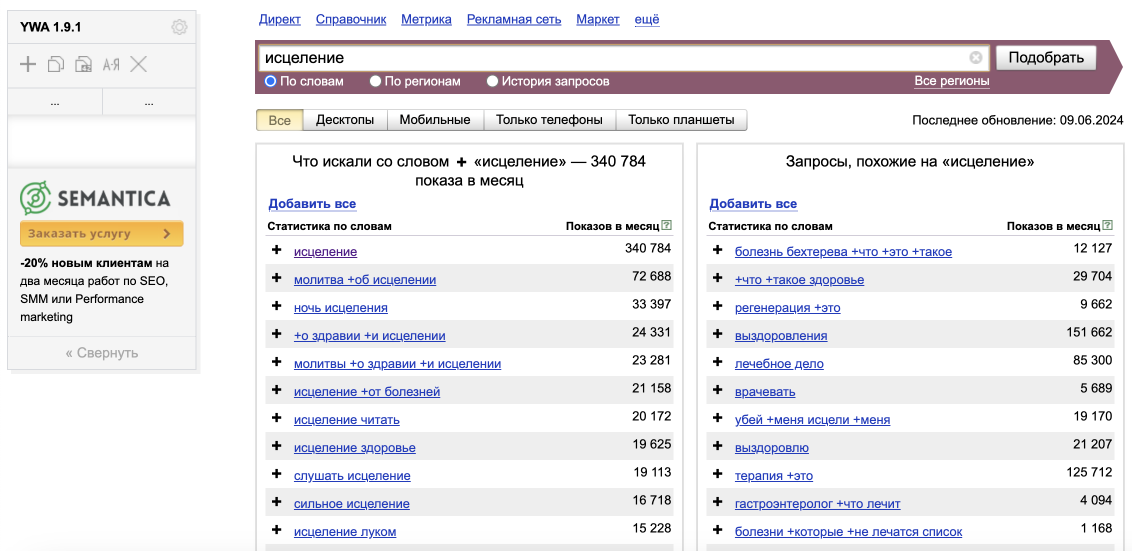Clear the search field text
This screenshot has height=551, width=1132.
(975, 58)
